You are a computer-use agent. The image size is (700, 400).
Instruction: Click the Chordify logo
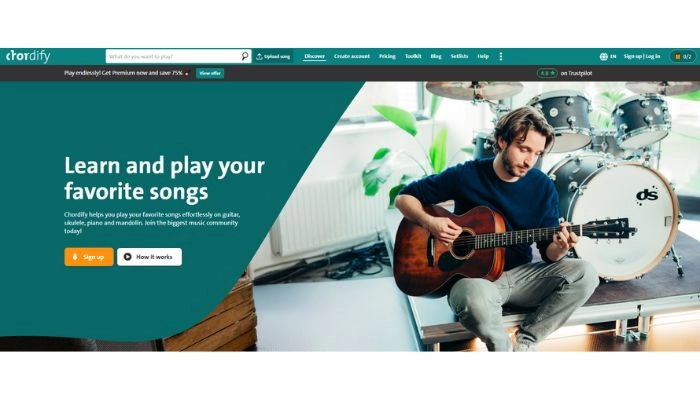28,56
